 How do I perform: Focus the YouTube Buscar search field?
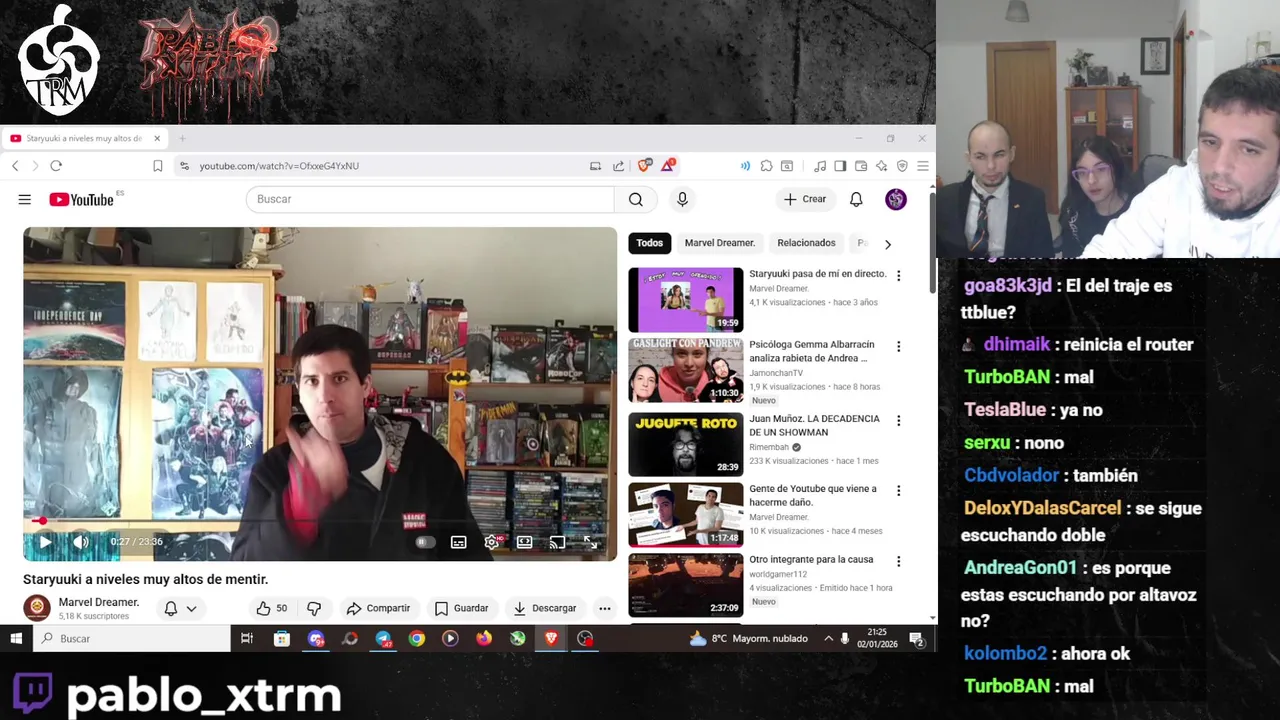430,199
